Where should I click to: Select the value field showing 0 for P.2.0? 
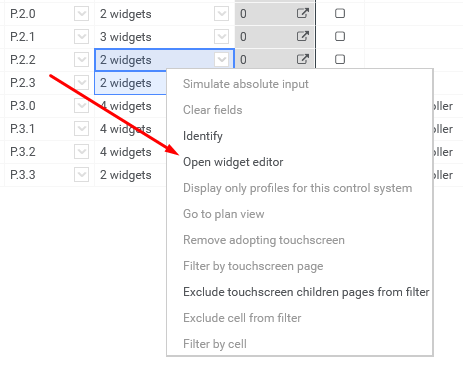pyautogui.click(x=265, y=14)
